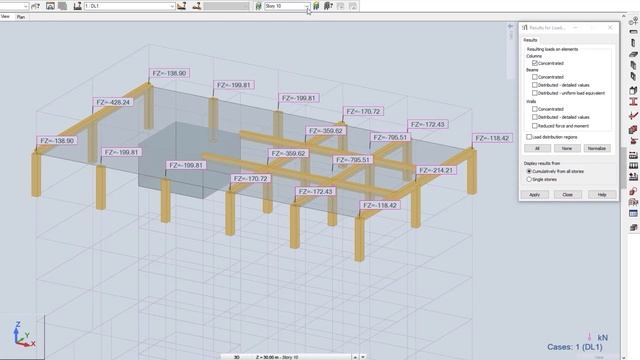
Task: Click the vertical scrollbar of the view
Action: 623,167
